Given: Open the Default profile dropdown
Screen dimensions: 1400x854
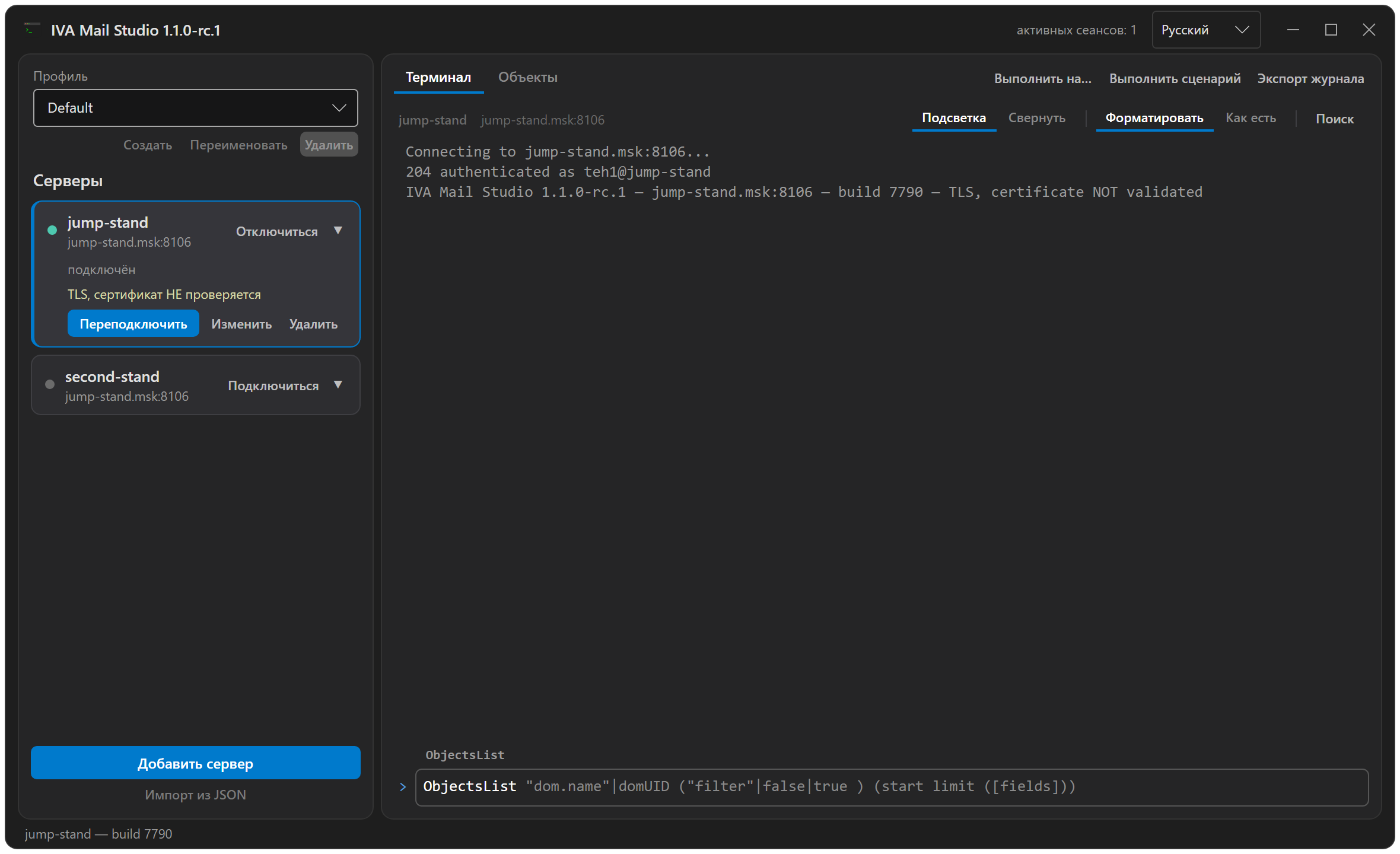Looking at the screenshot, I should click(x=196, y=108).
